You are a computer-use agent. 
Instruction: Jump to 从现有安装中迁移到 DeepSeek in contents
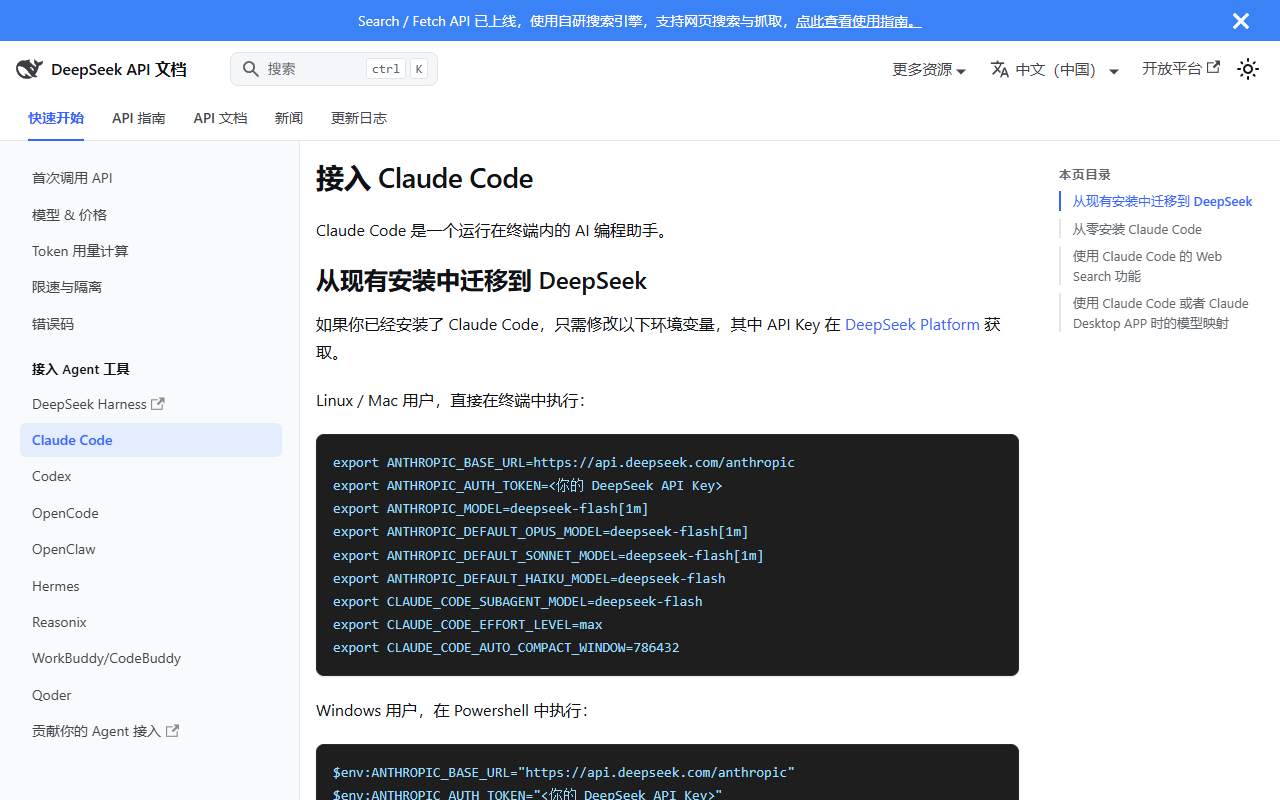point(1162,201)
